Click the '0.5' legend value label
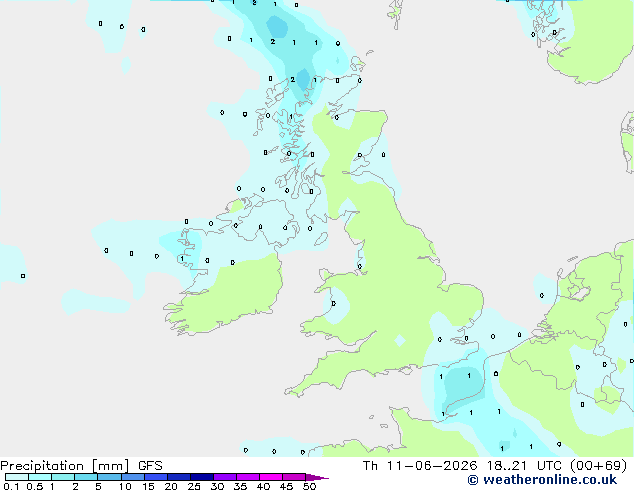Viewport: 634px width, 490px height. [x=35, y=486]
